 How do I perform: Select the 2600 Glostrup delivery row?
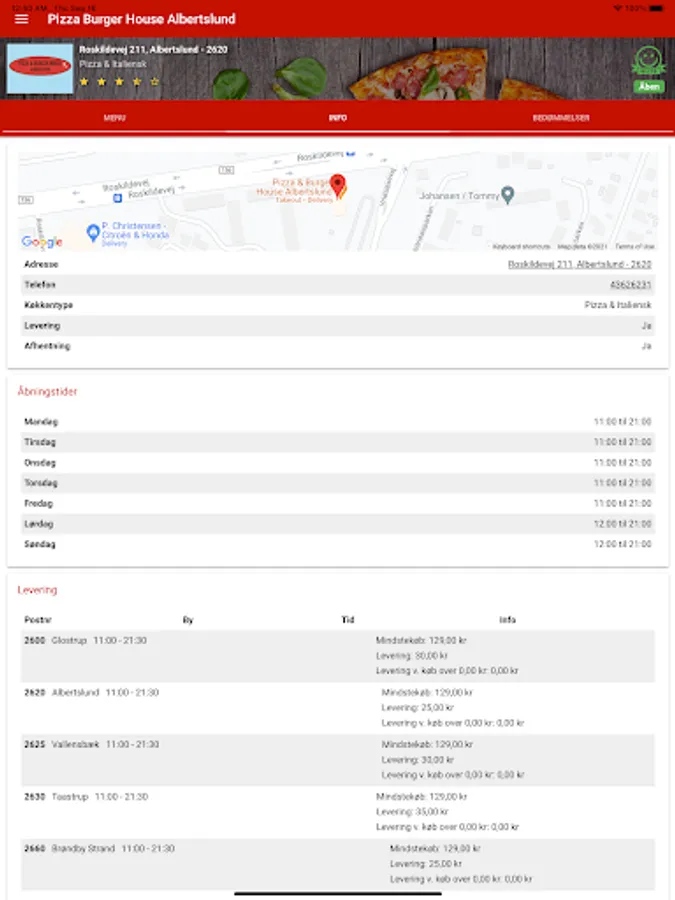(338, 655)
